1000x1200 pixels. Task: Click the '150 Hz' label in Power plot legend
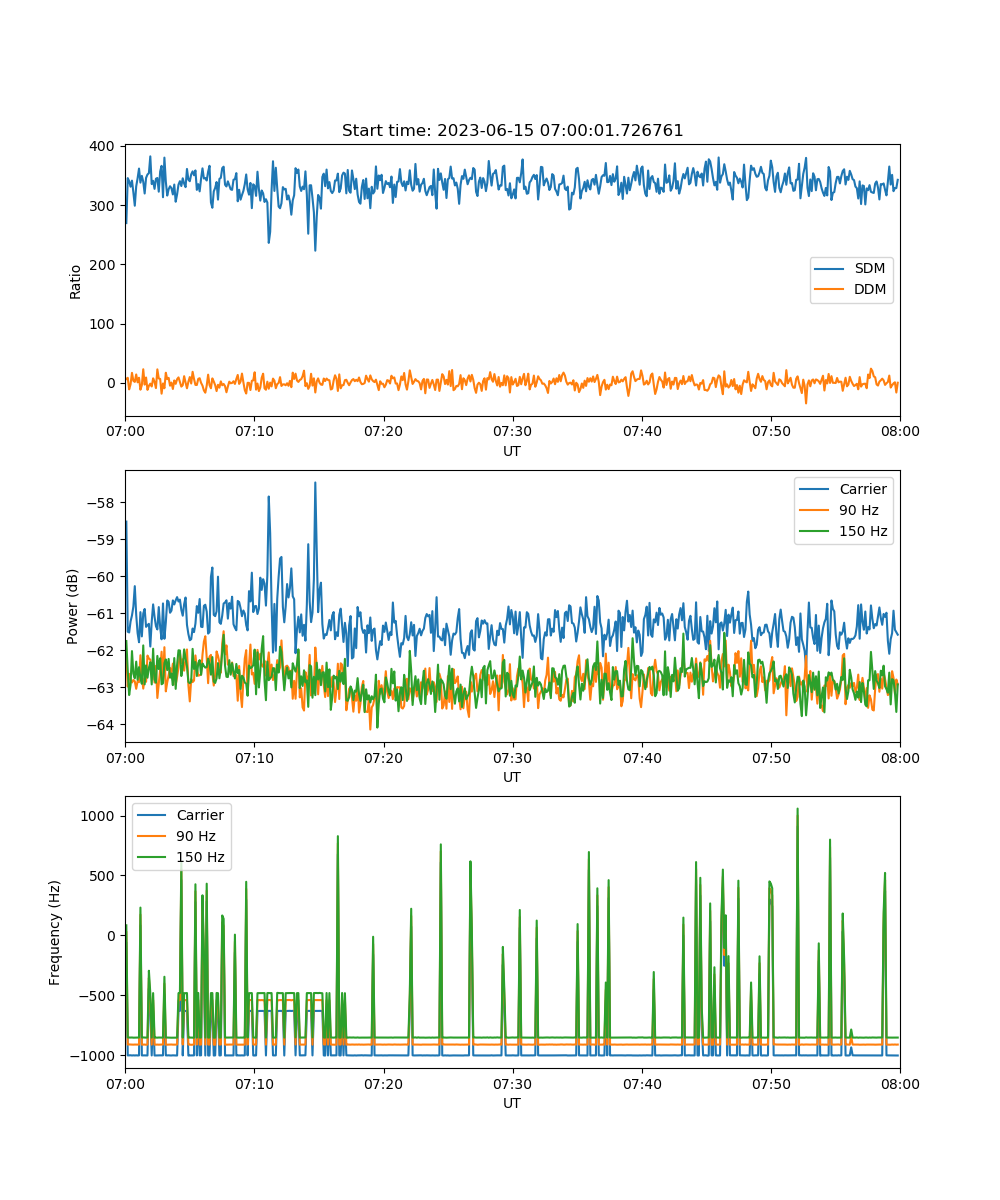tap(863, 531)
